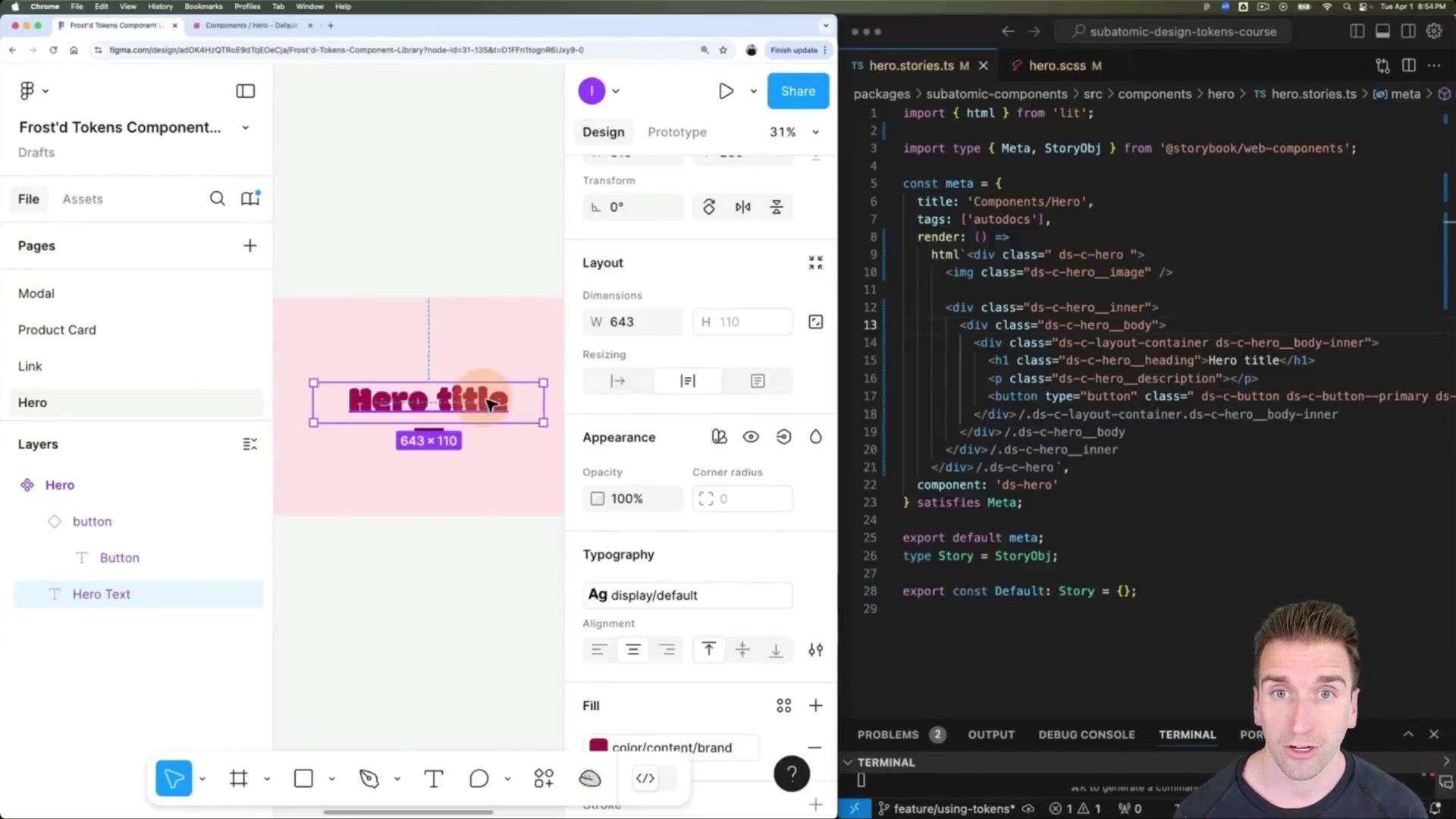Open fill styles four-dots icon
The image size is (1456, 819).
pos(784,706)
